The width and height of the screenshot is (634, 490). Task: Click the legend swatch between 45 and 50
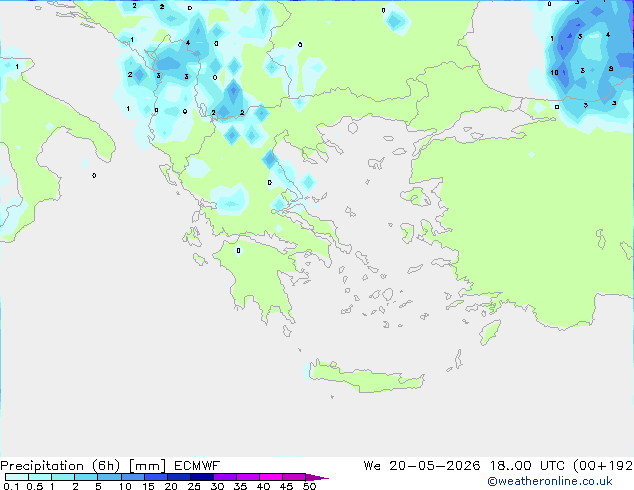point(294,477)
